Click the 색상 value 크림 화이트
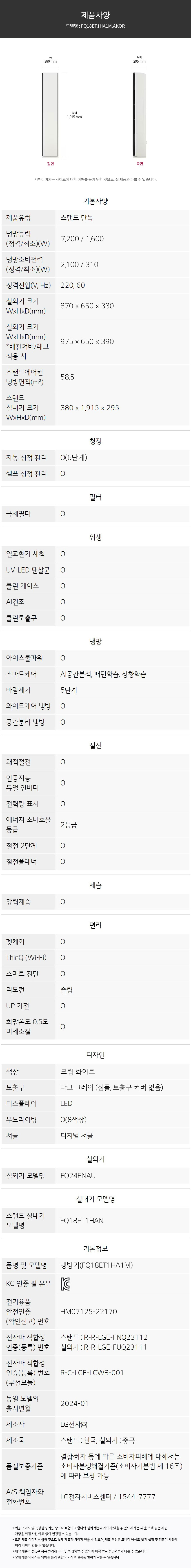This screenshot has height=1568, width=191. [x=78, y=1071]
